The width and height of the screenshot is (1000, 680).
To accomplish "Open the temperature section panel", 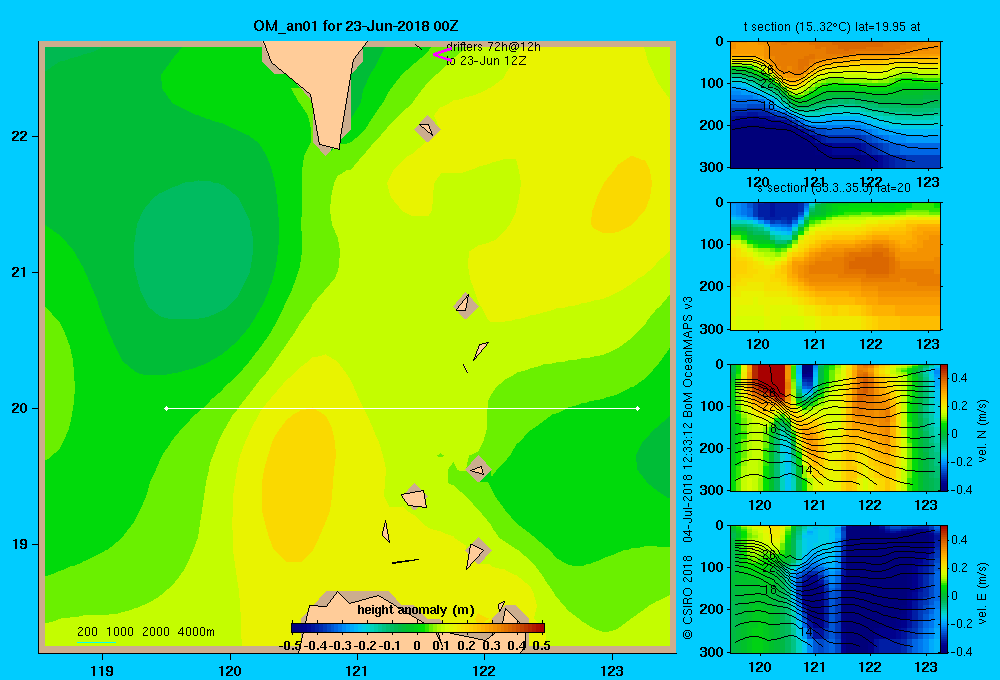I will coord(835,105).
